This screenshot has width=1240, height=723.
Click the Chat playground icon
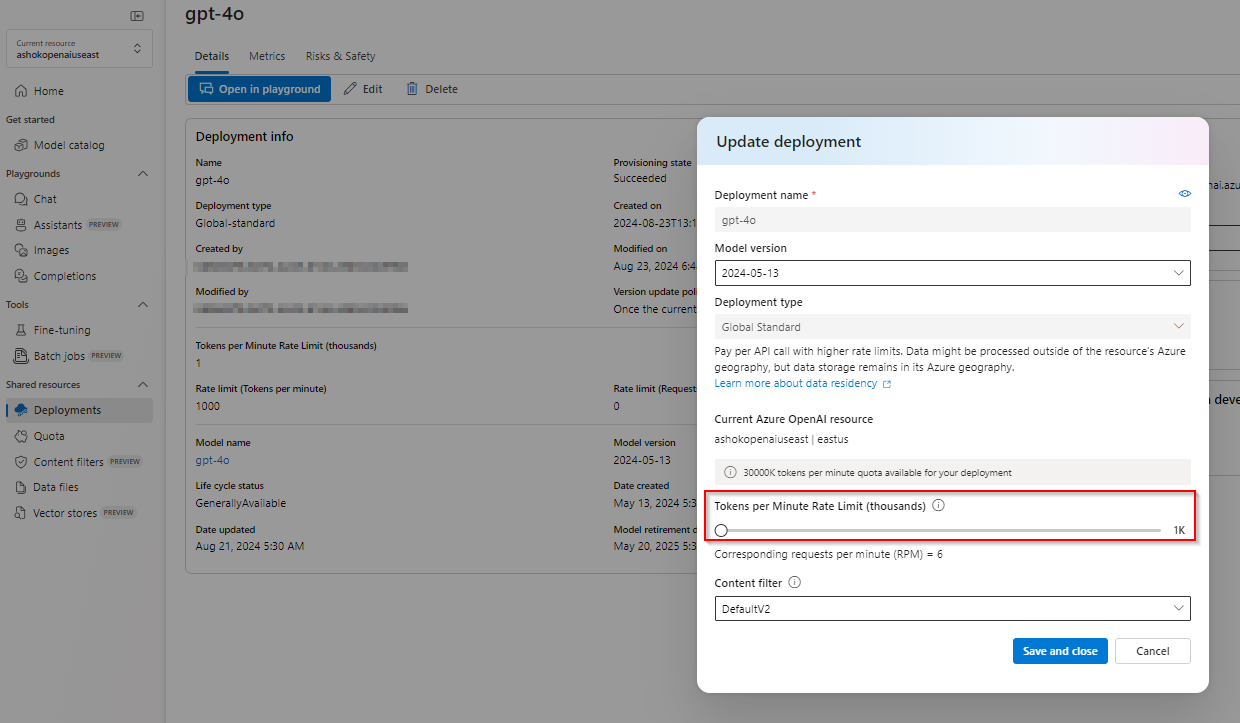click(21, 199)
